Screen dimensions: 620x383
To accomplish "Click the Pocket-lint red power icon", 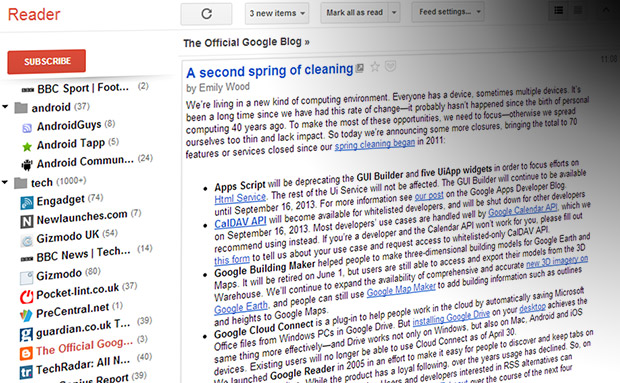I will click(x=26, y=296).
